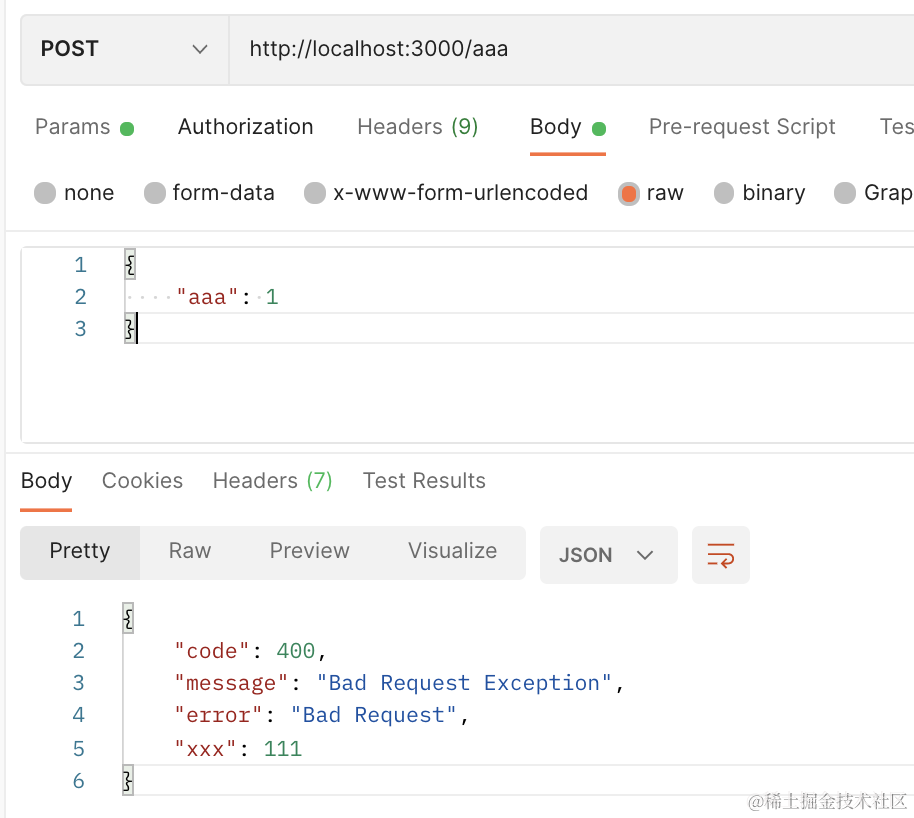Toggle word wrap icon in response

[720, 555]
